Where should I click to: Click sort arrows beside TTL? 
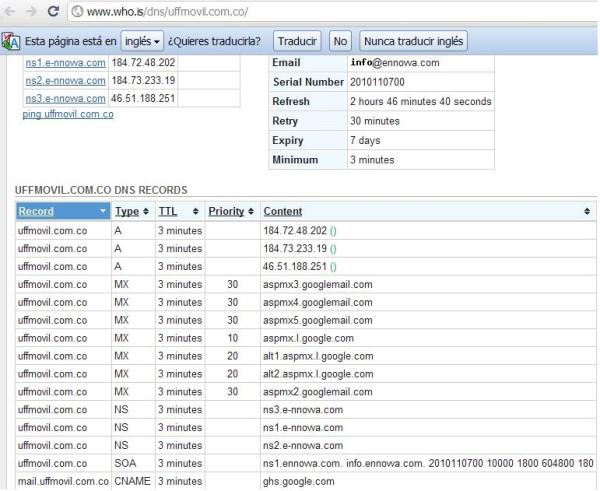(x=196, y=211)
